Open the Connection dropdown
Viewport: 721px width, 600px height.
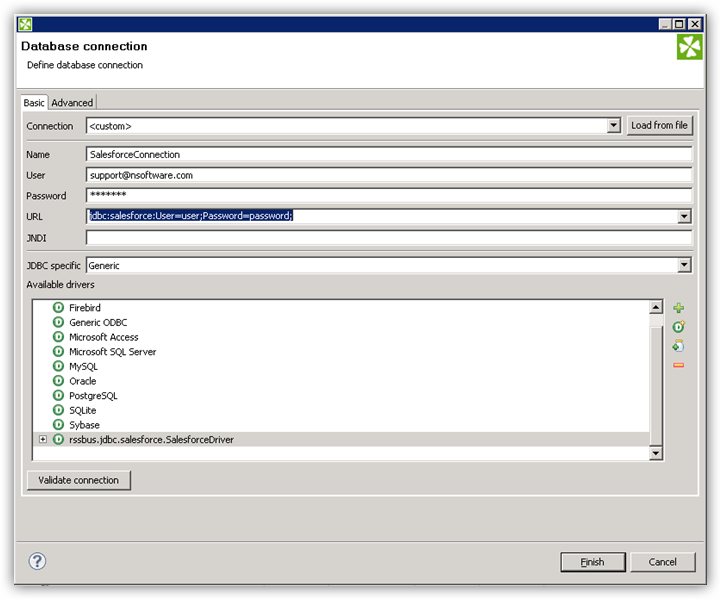point(614,126)
